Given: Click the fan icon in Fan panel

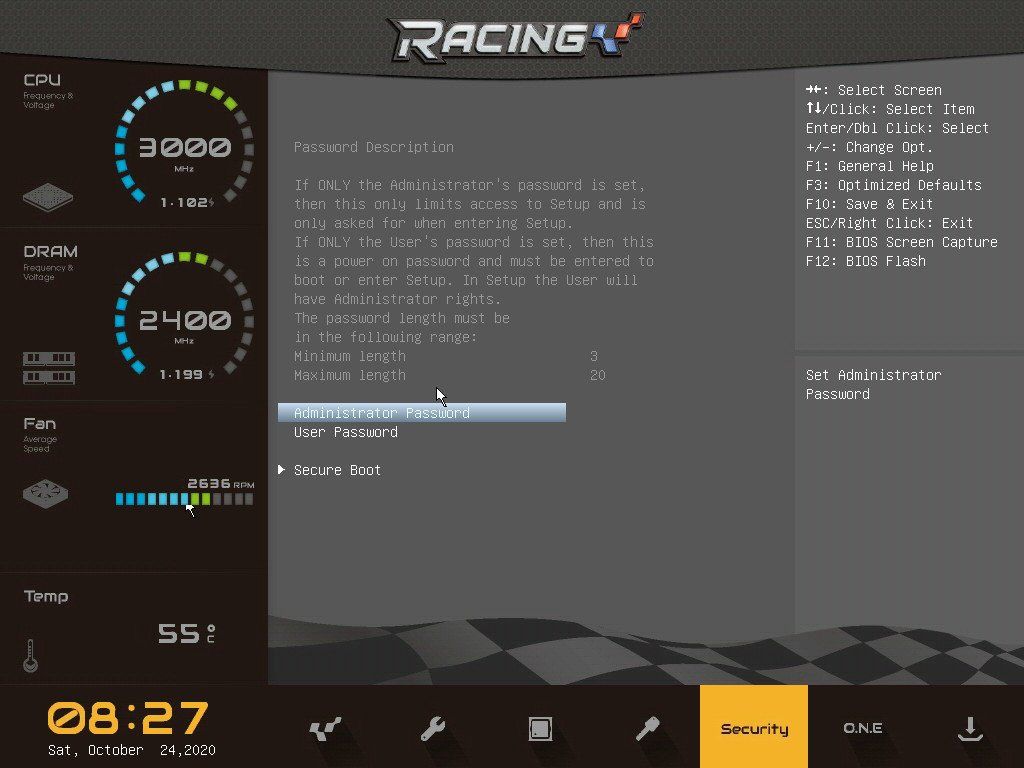Looking at the screenshot, I should click(47, 493).
